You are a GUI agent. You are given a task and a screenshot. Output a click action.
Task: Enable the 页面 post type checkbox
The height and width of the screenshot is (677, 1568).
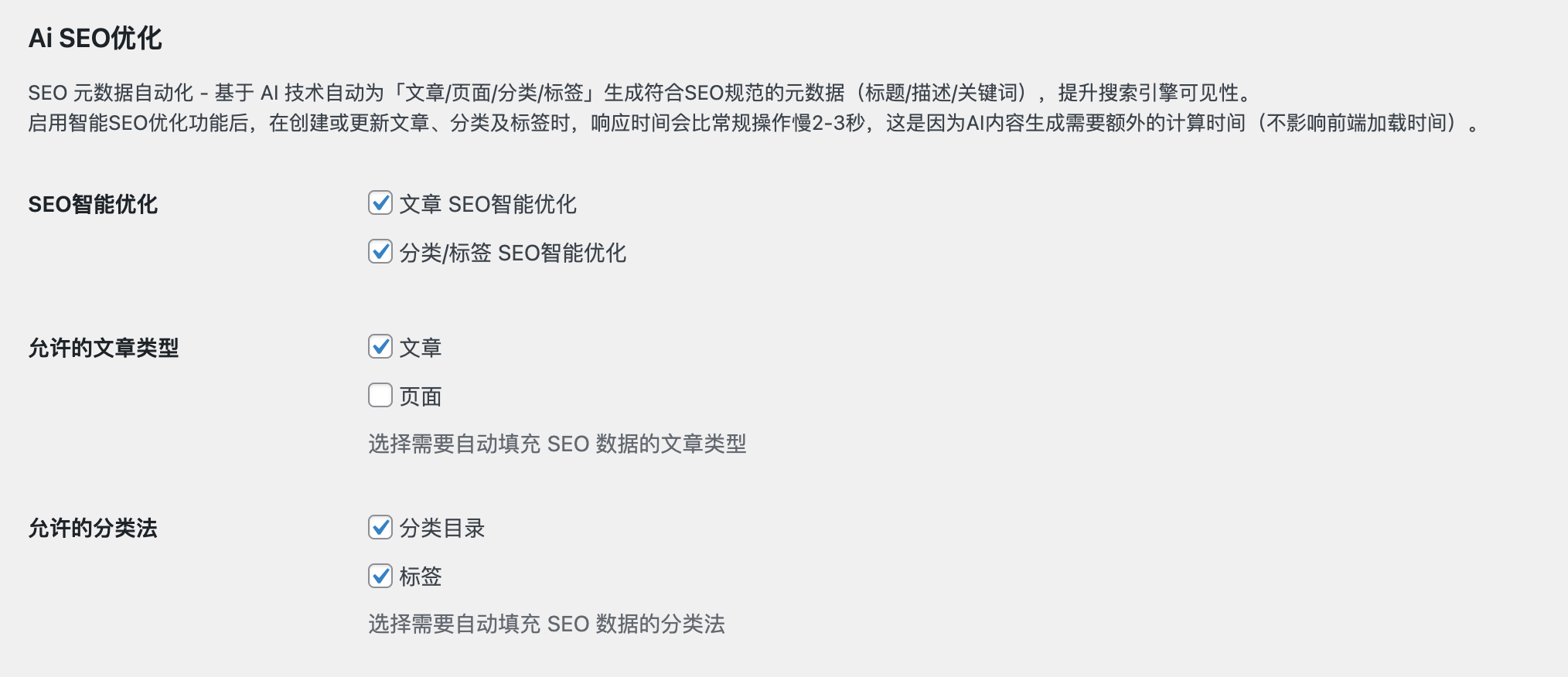[x=380, y=396]
